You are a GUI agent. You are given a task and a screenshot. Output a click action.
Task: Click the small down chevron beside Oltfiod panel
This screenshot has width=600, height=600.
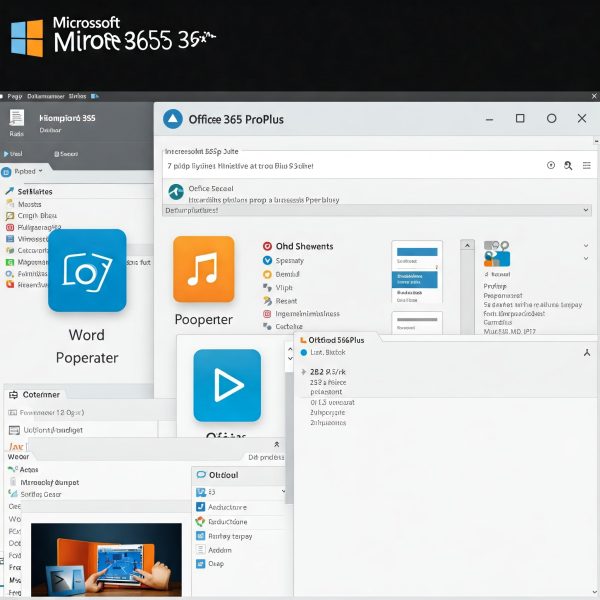290,359
